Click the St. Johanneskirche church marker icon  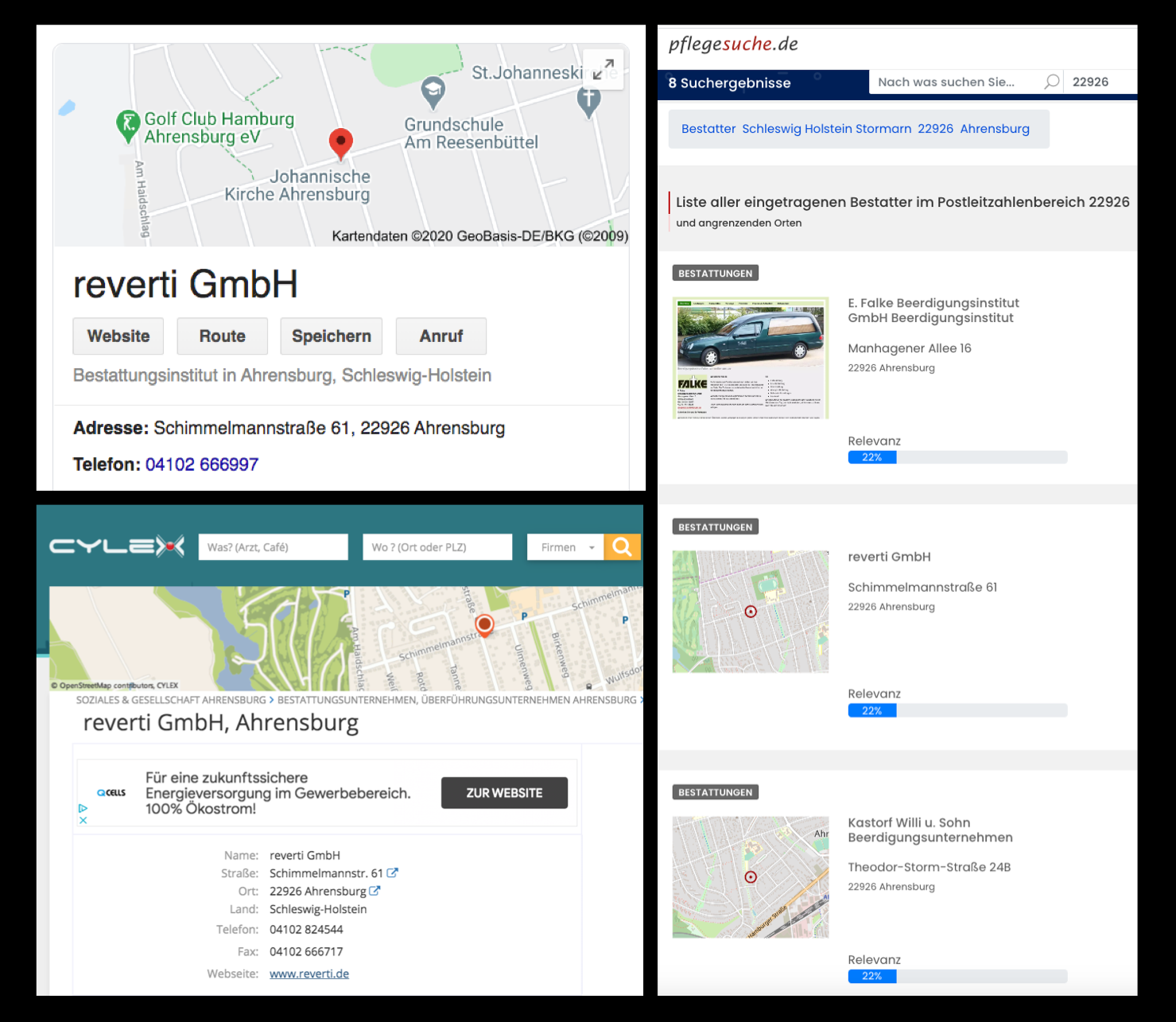588,102
